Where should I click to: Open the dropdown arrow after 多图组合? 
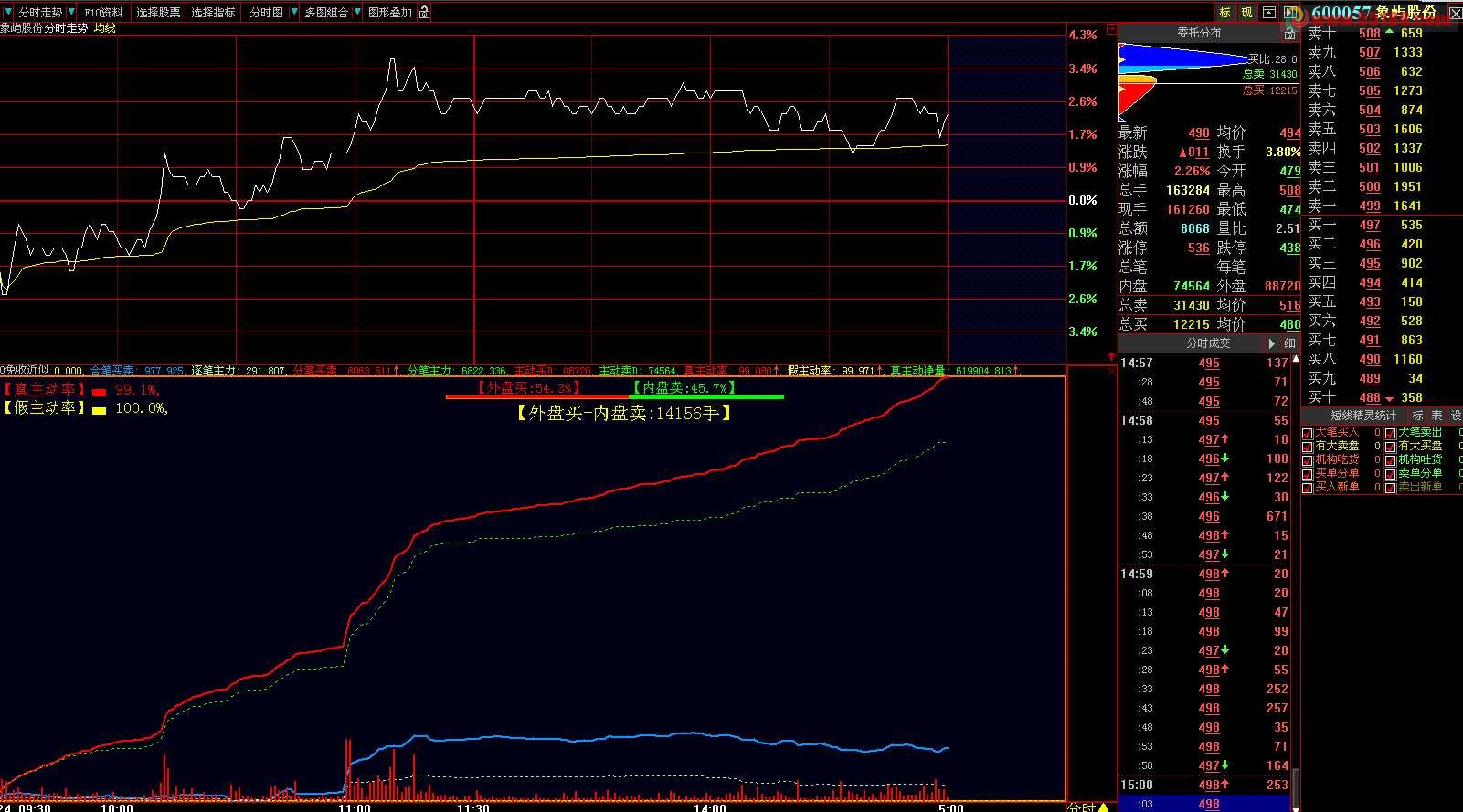coord(357,13)
